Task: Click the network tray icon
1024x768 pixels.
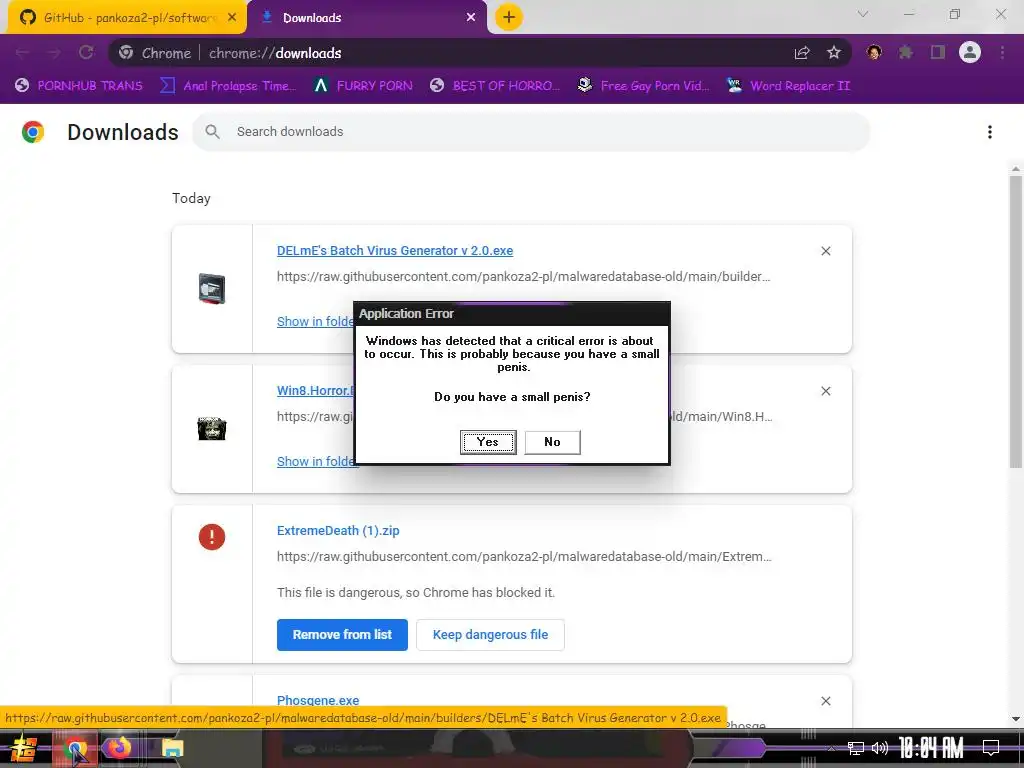Action: click(855, 748)
